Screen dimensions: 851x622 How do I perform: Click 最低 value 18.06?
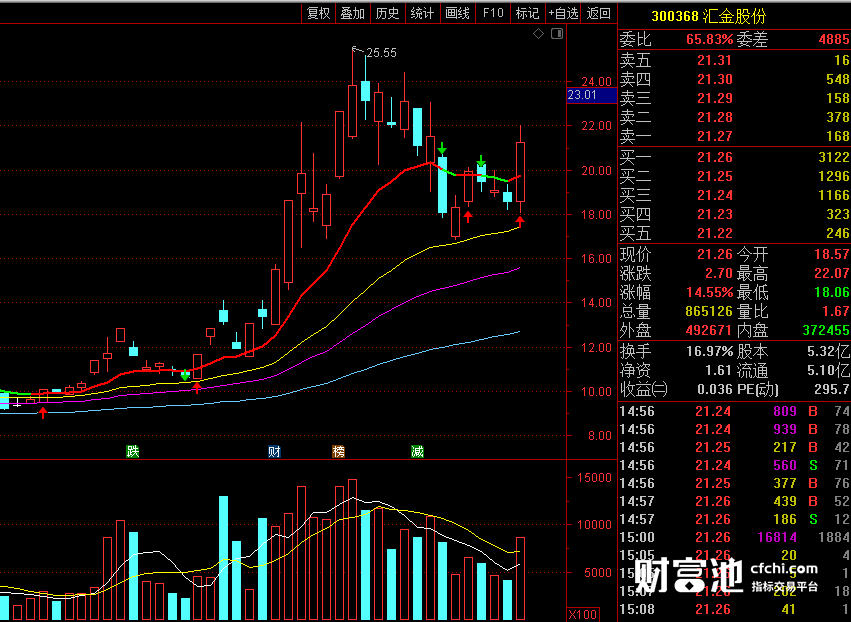click(831, 293)
